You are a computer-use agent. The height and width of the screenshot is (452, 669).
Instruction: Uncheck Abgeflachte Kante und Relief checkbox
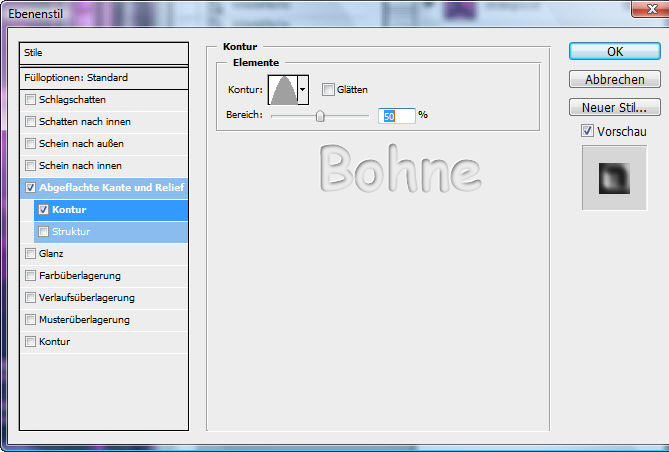click(x=30, y=187)
